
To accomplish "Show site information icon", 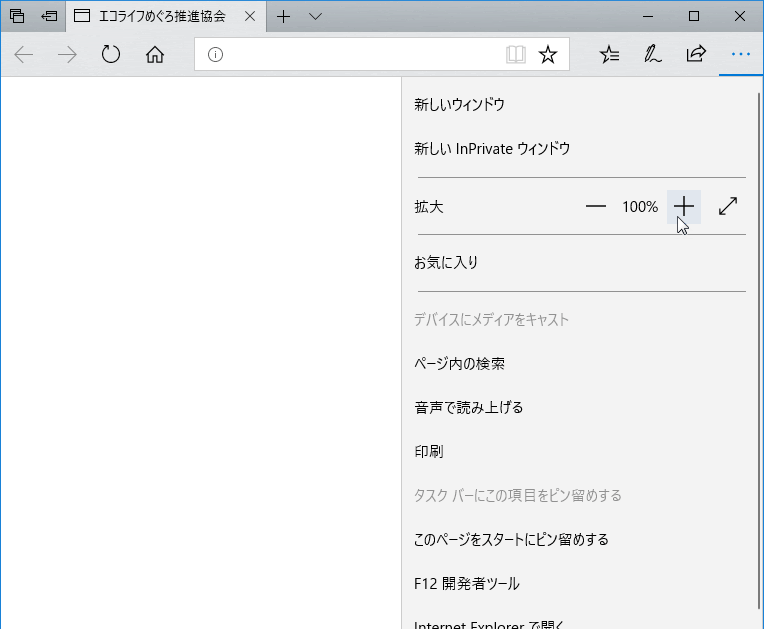I will (x=215, y=55).
